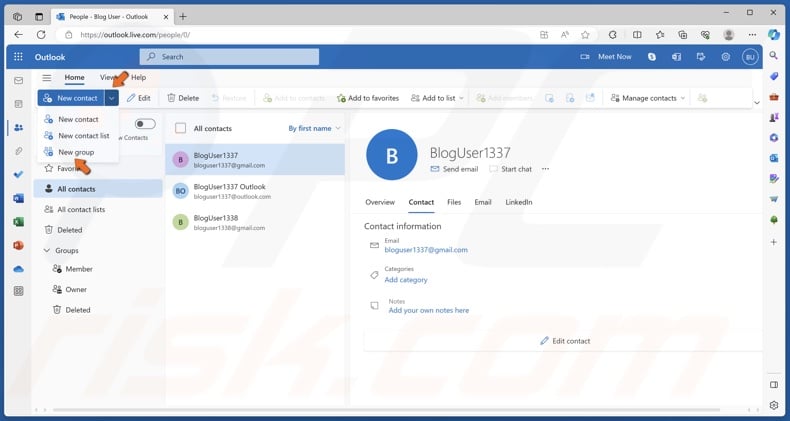Open the Files attachment icon in the left rail
This screenshot has height=421, width=790.
pyautogui.click(x=19, y=151)
